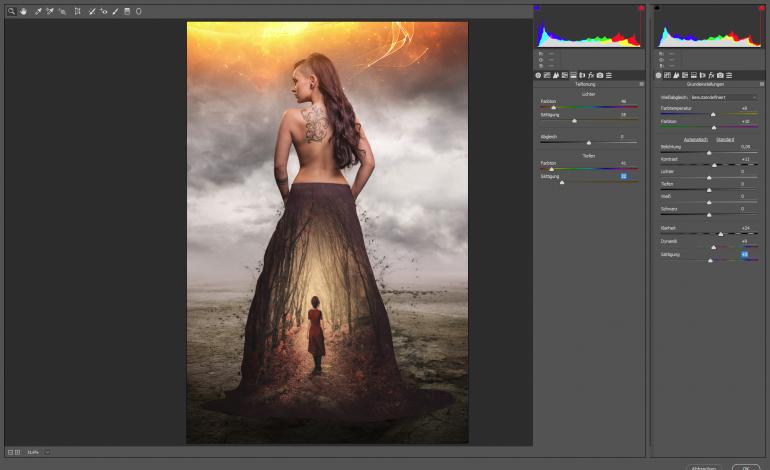Select the White Balance eyedropper tool
Viewport: 770px width, 470px height.
(38, 11)
